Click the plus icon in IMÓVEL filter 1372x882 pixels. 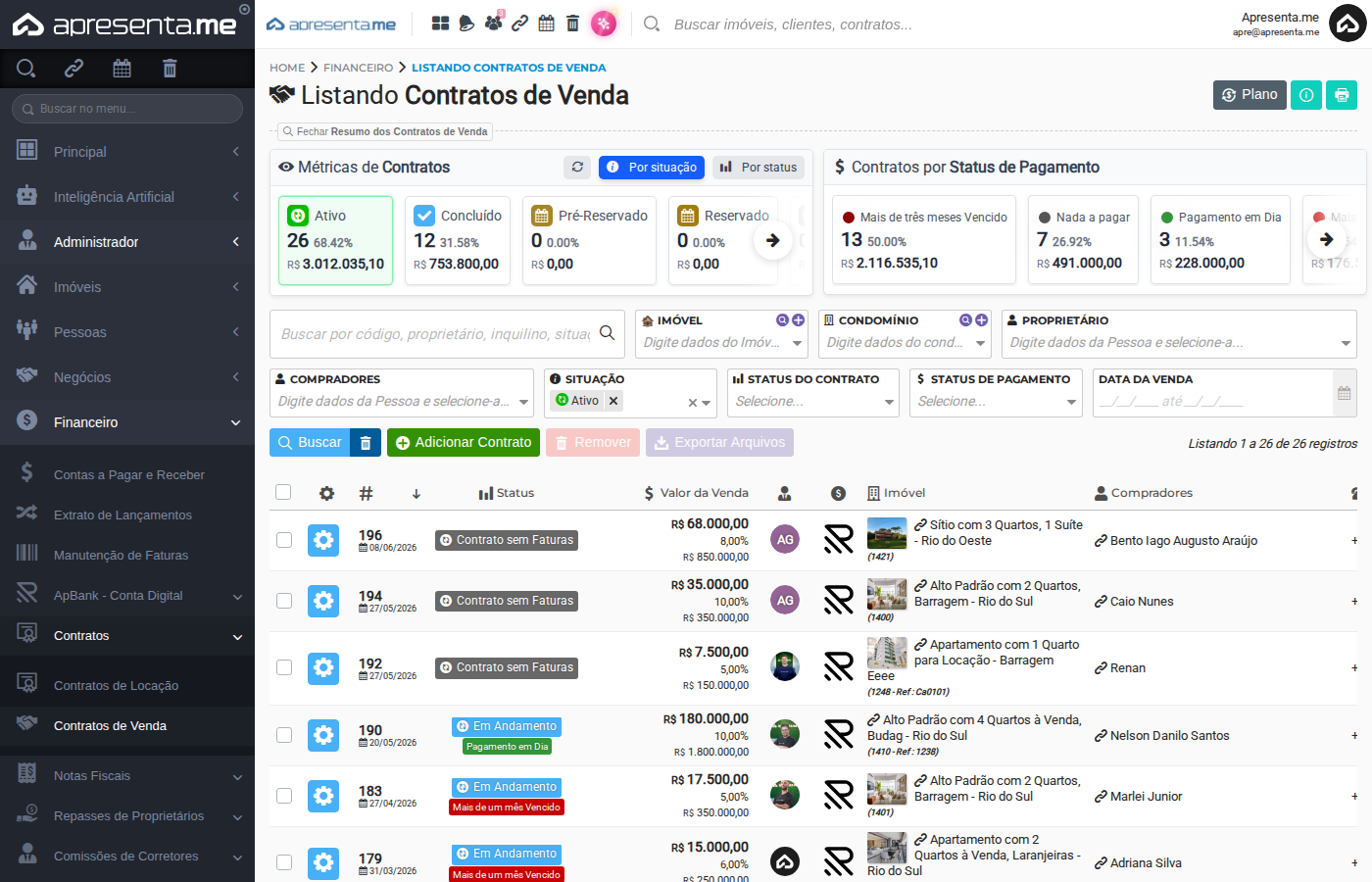(x=798, y=320)
